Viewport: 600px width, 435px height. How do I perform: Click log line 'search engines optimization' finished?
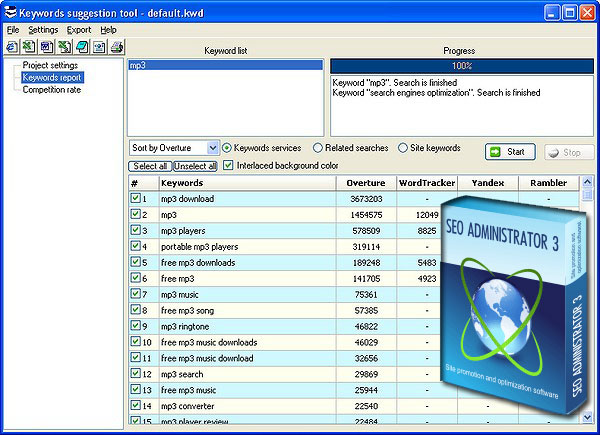point(436,93)
